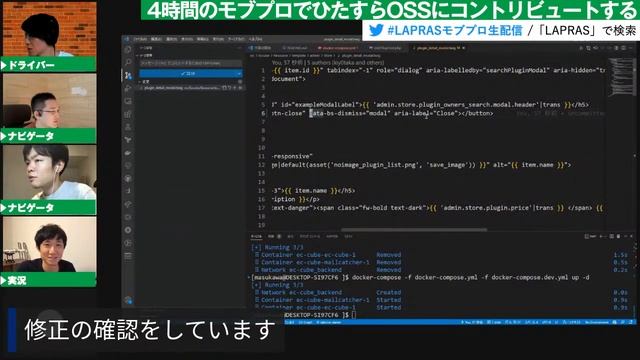640x360 pixels.
Task: Select the Output tab in the bottom panel
Action: click(x=290, y=236)
